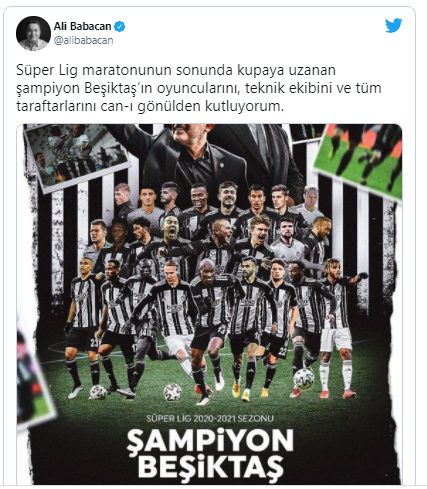Click the BEŞİKTAŞ word below the headline
The image size is (427, 489).
point(210,466)
